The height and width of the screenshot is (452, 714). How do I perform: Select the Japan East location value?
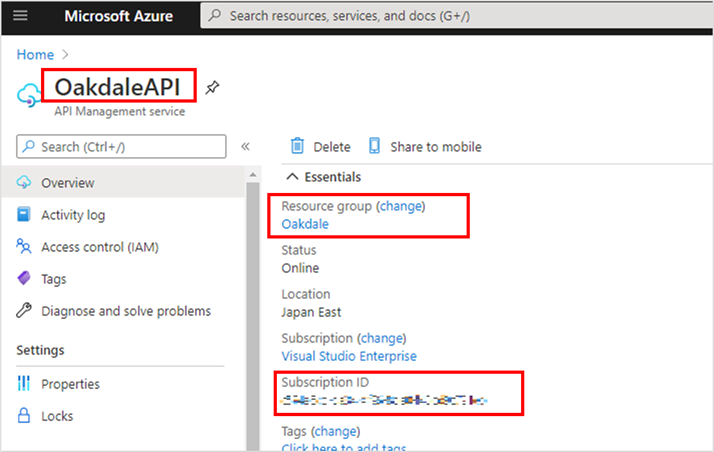point(311,312)
